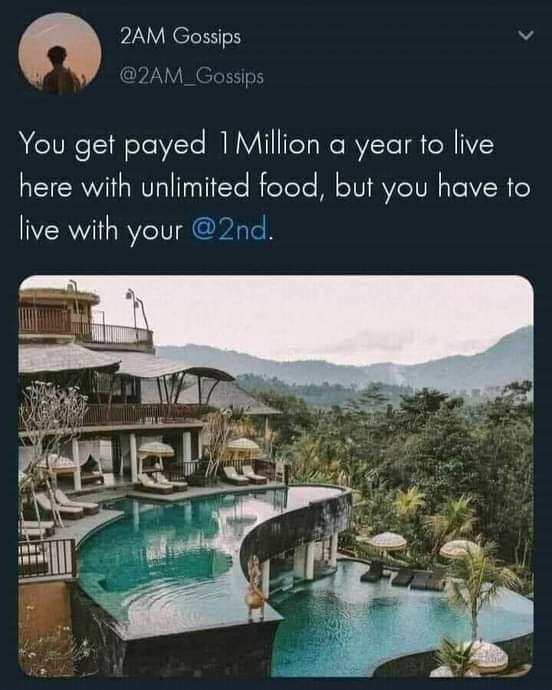Click the text "here with unlimited food"
552x690 pixels.
pos(168,187)
